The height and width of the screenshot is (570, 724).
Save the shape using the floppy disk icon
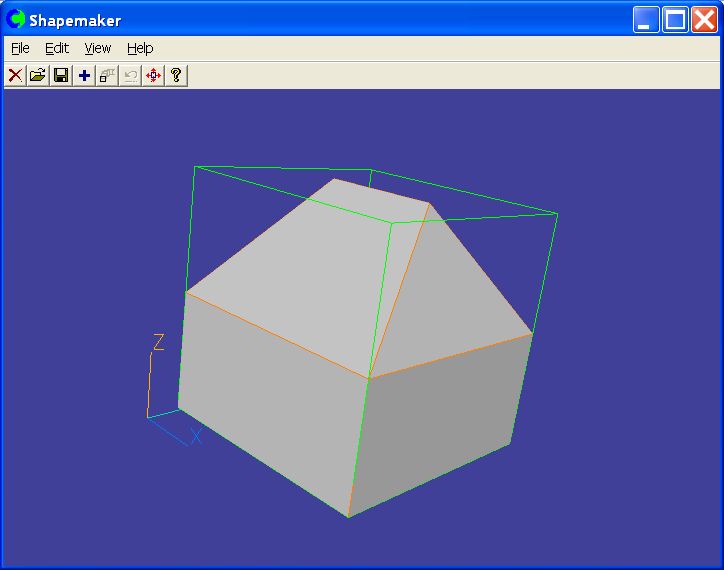click(x=61, y=75)
